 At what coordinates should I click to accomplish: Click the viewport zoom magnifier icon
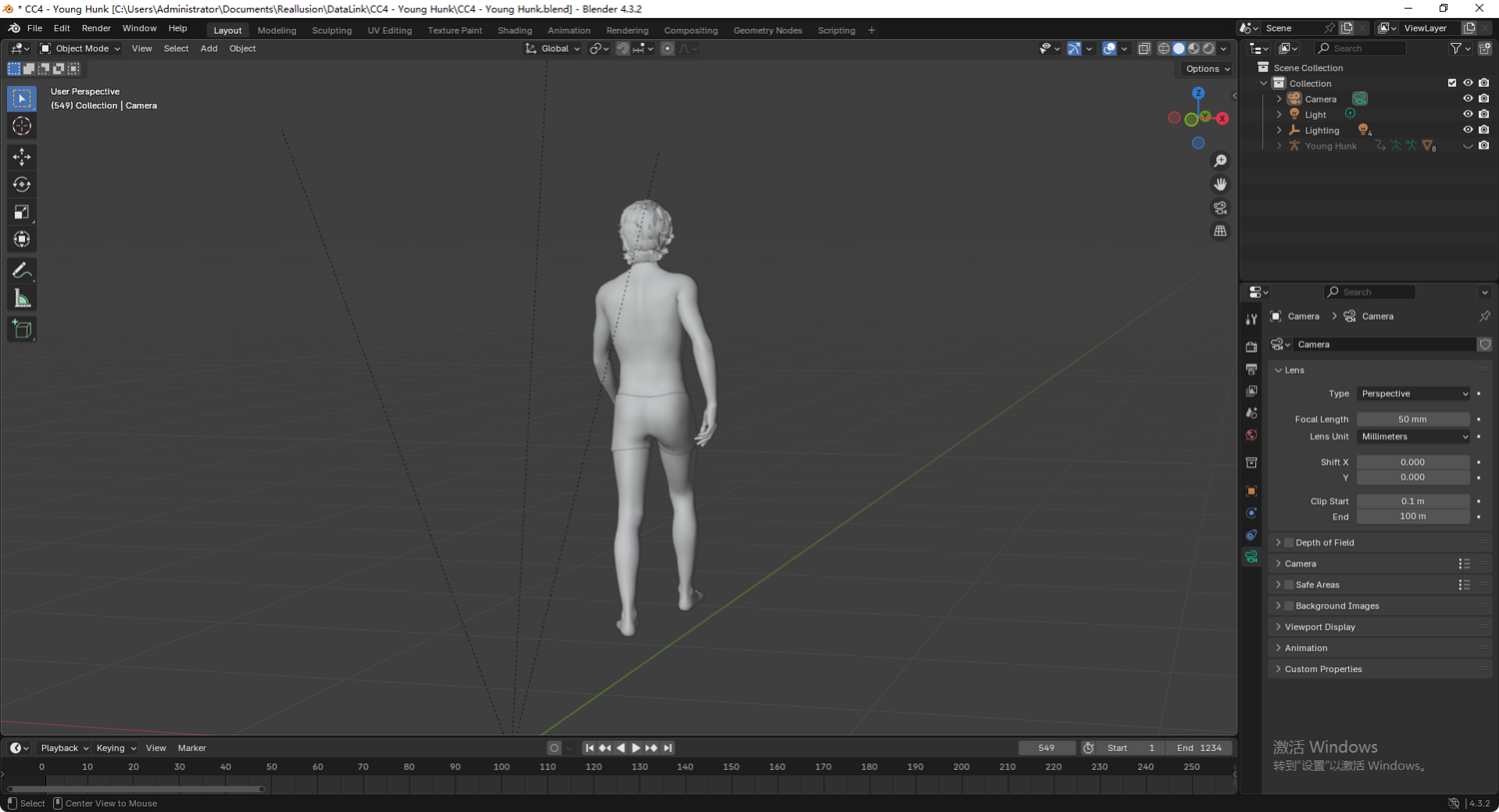[1220, 161]
